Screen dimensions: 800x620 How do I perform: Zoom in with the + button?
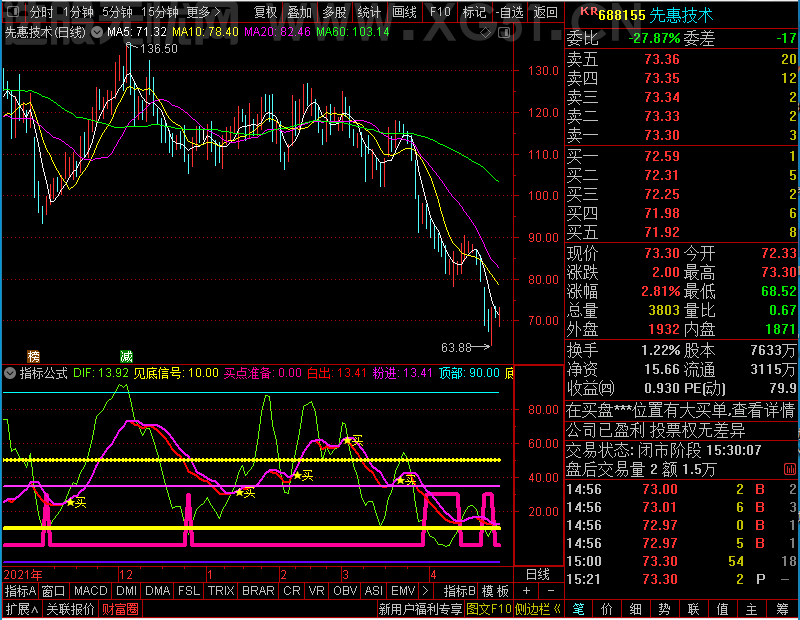point(527,591)
